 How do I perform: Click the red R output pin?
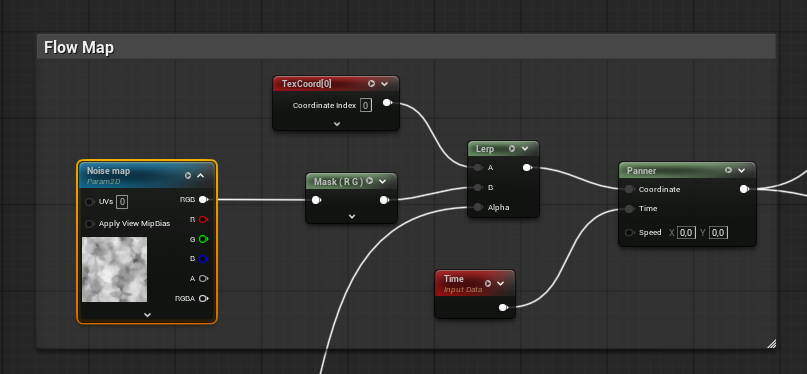pyautogui.click(x=203, y=220)
